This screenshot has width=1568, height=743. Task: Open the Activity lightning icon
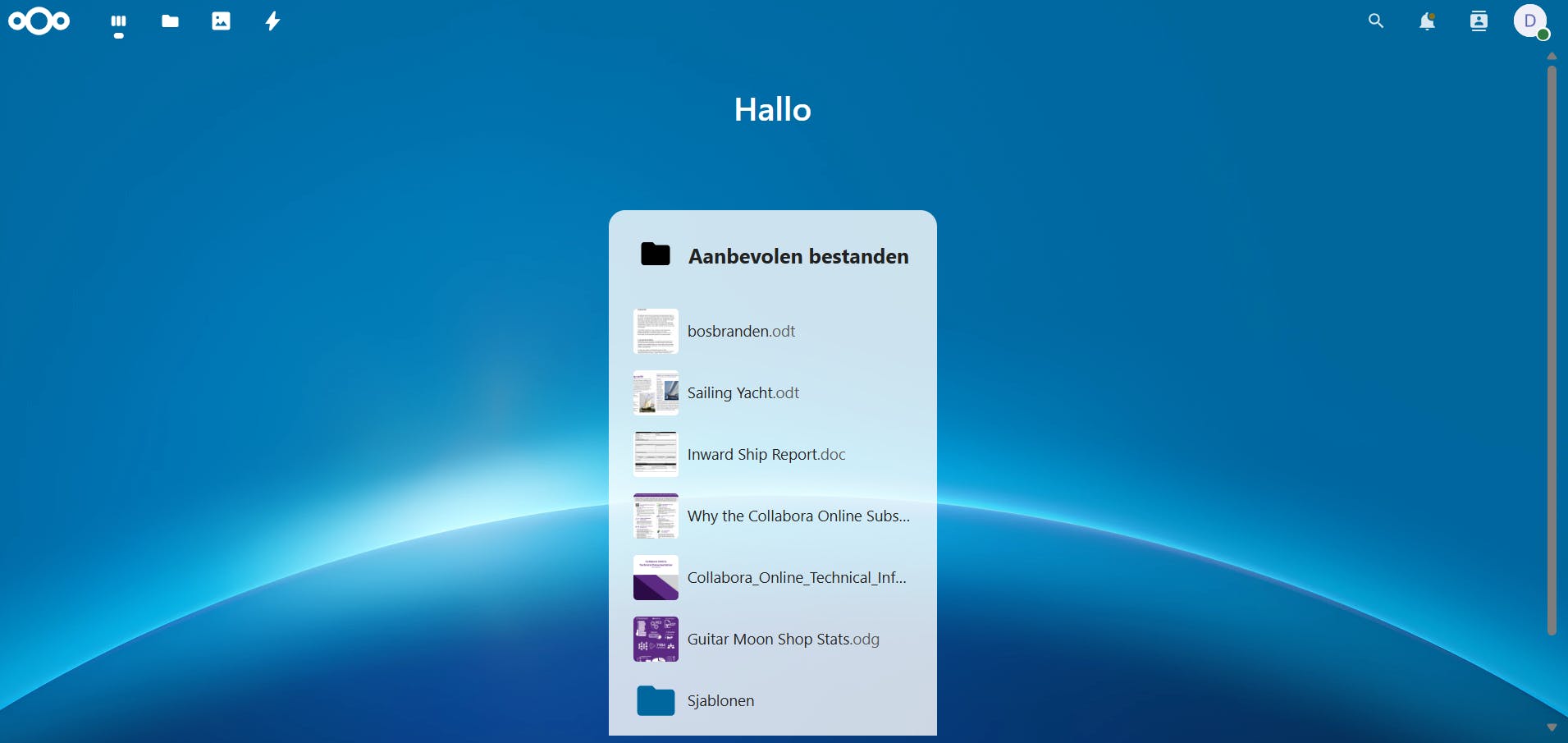point(272,21)
